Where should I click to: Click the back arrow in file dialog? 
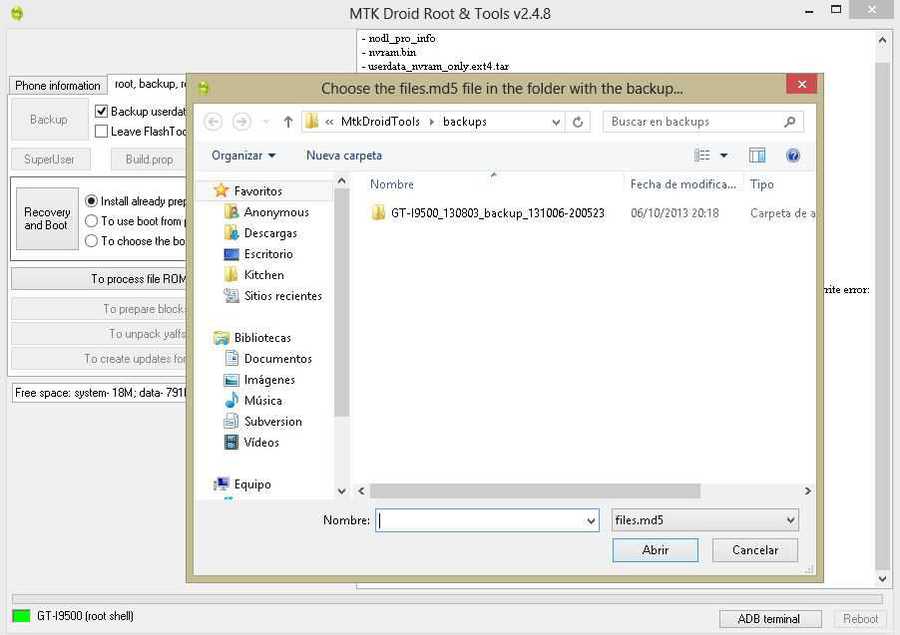(x=213, y=122)
